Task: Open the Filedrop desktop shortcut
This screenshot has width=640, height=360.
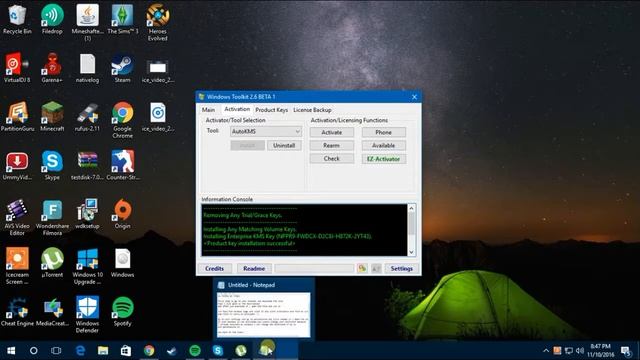Action: point(52,19)
